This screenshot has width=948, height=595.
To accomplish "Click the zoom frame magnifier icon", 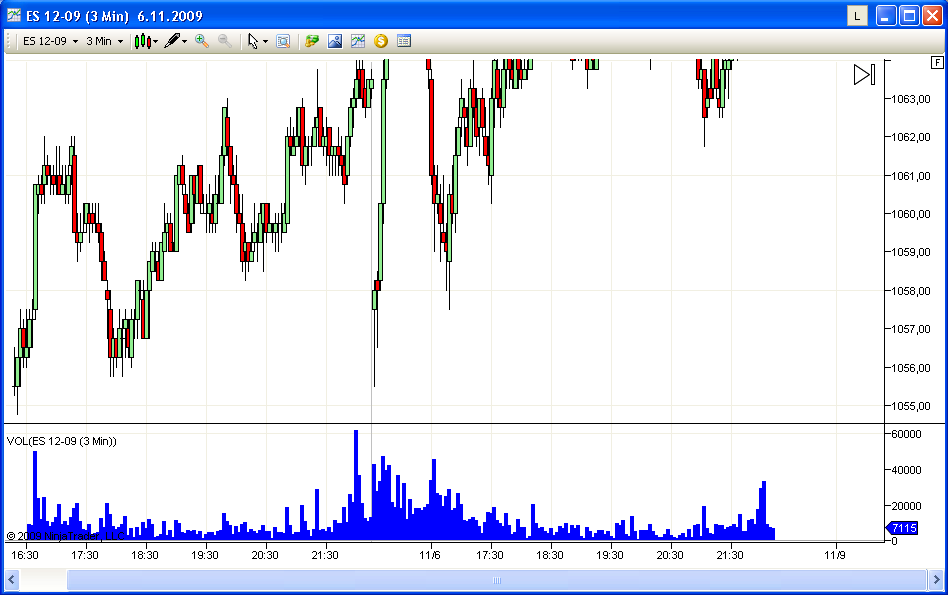I will click(x=283, y=41).
